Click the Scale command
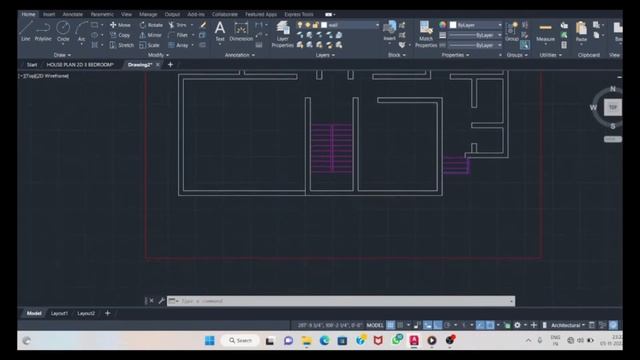This screenshot has height=360, width=640. point(149,45)
